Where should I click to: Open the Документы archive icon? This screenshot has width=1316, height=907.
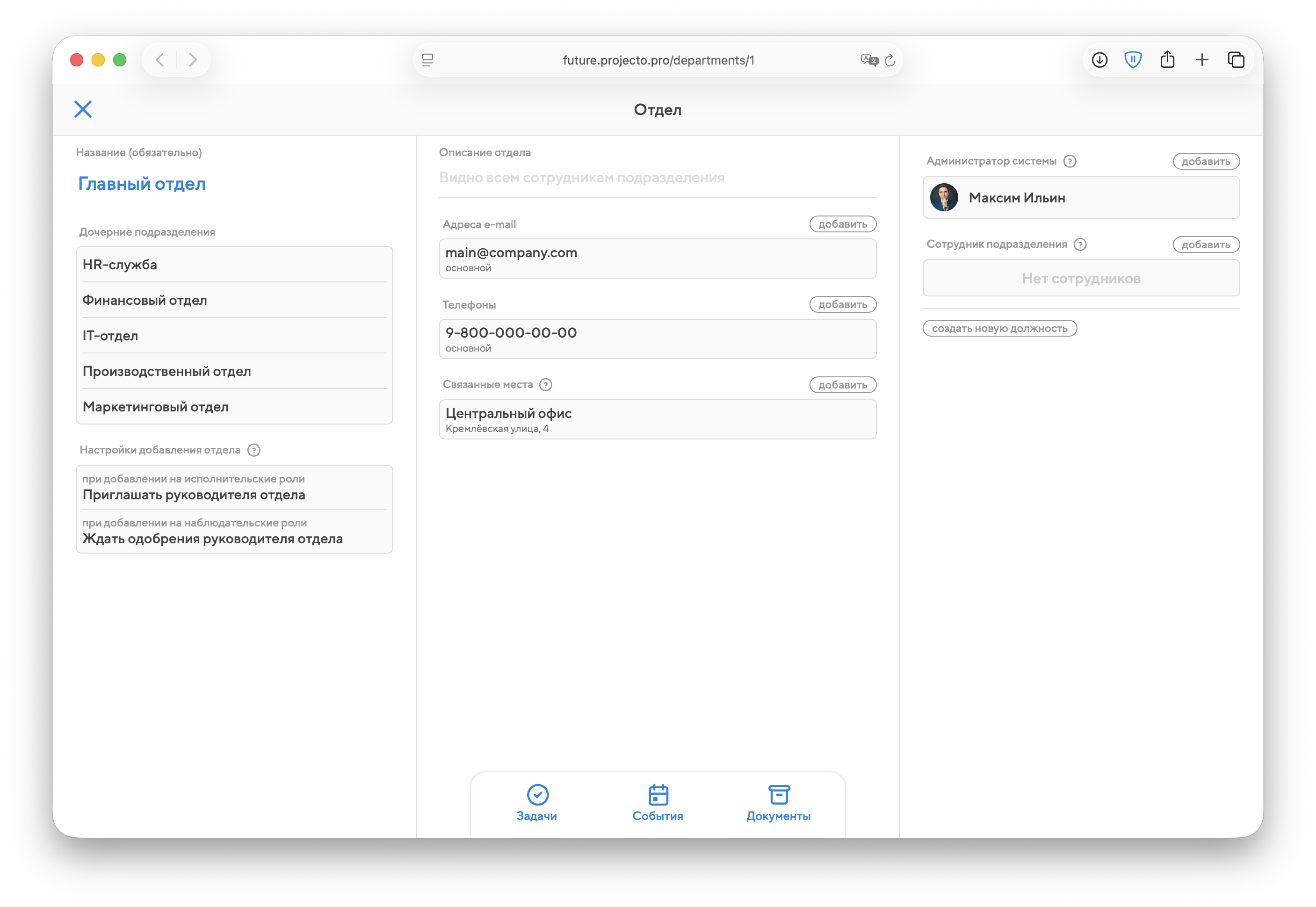(x=778, y=794)
